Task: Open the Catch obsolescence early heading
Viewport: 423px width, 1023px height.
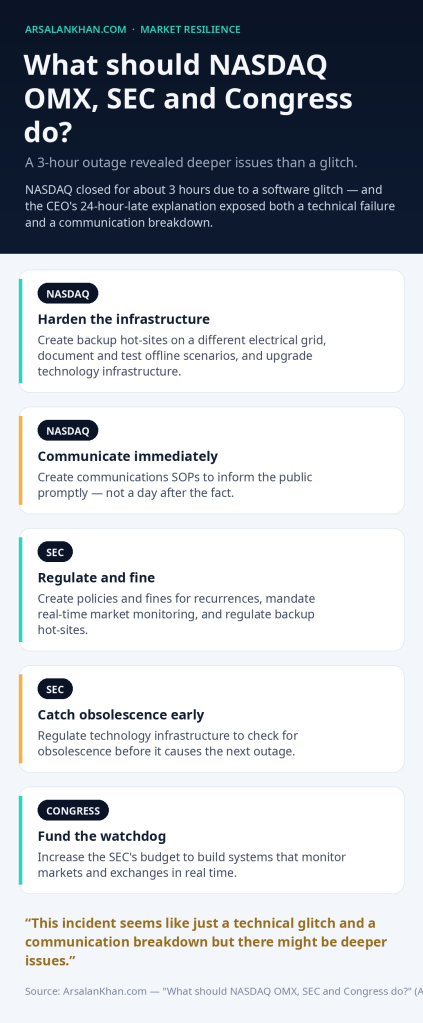Action: [x=121, y=714]
